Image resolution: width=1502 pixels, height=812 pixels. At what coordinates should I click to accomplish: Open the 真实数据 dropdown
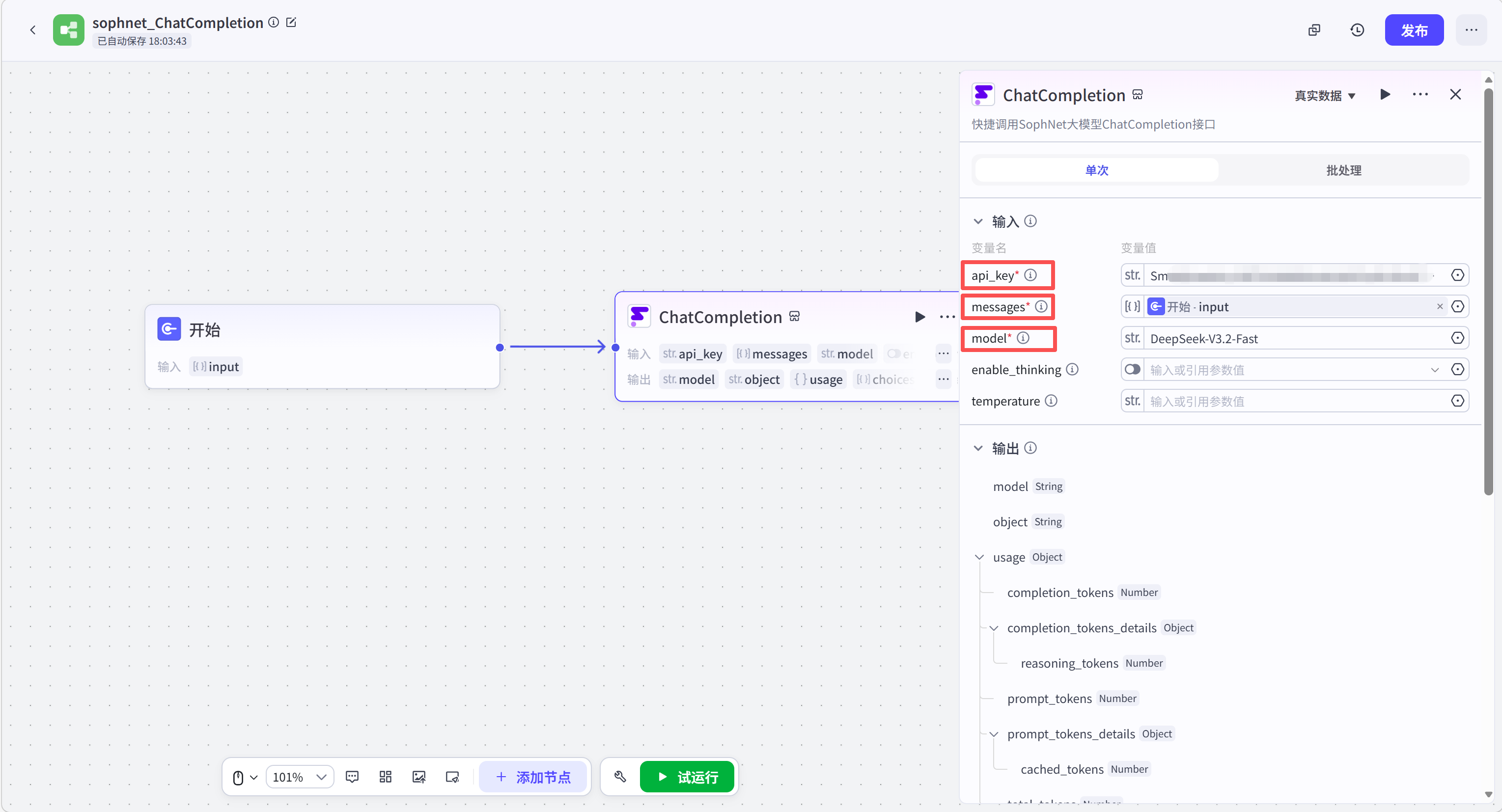coord(1324,96)
